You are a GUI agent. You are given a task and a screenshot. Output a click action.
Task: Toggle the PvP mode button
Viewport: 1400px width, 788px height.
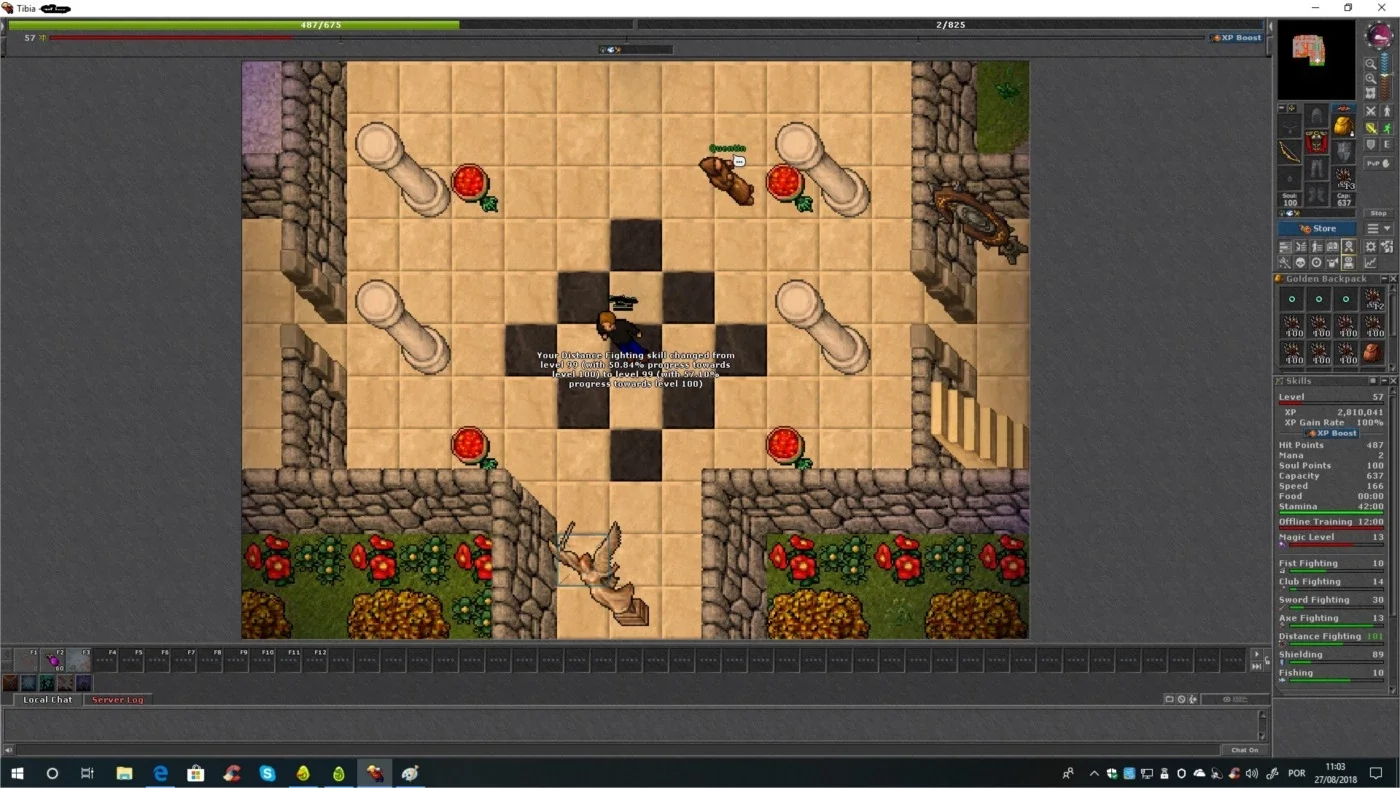1379,163
